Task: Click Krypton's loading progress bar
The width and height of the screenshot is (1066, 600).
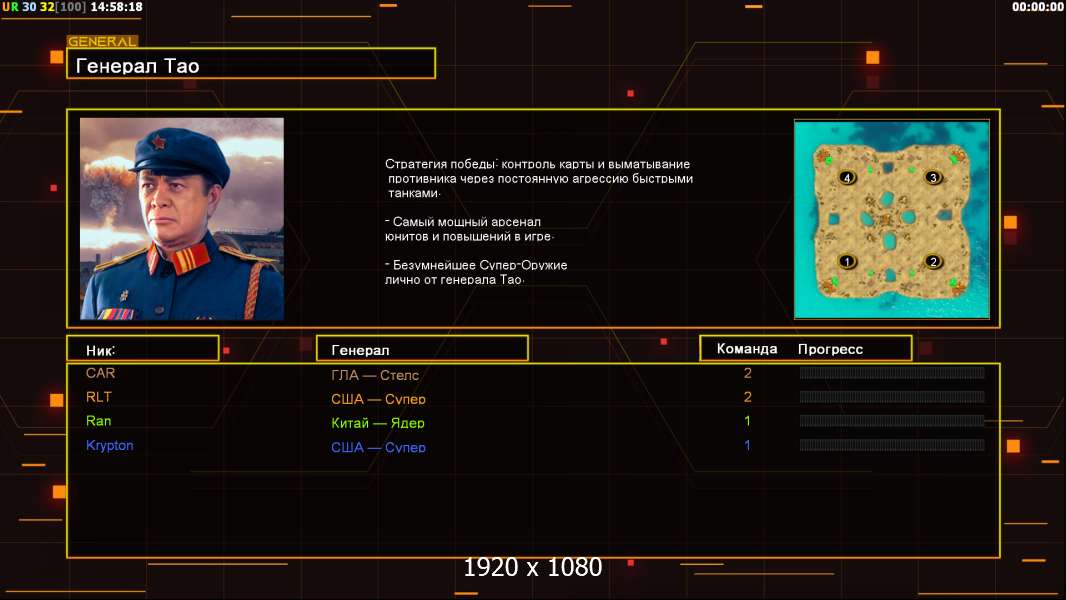Action: [892, 445]
